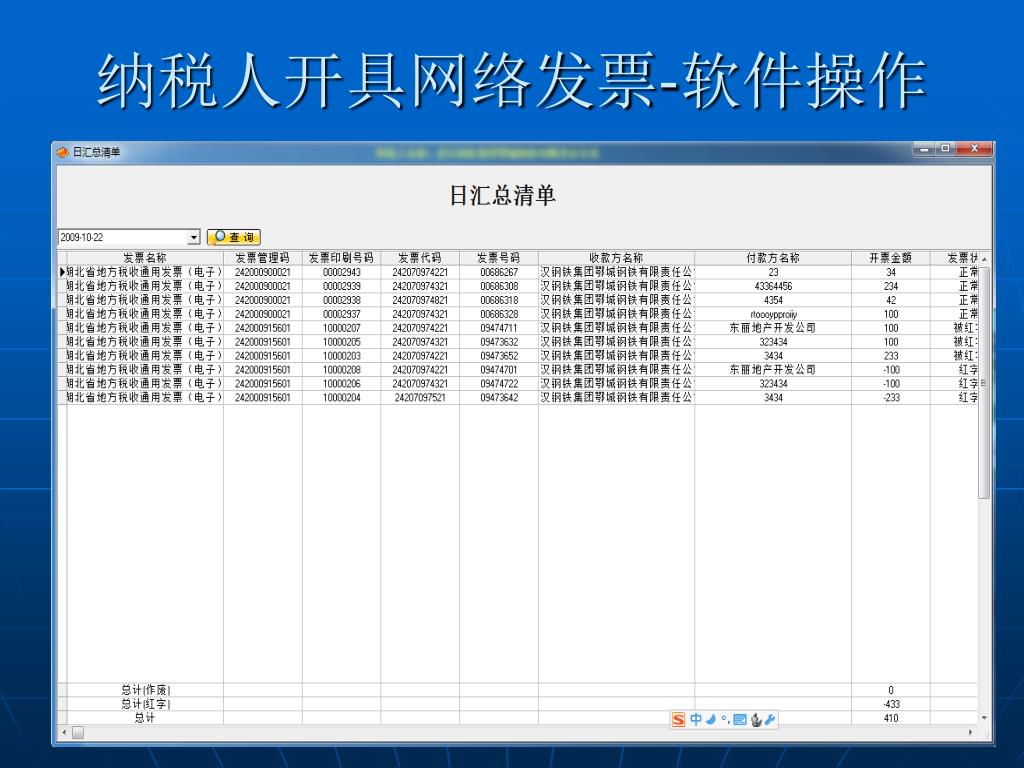
Task: Toggle the punctuation mode icon on input toolbar
Action: pyautogui.click(x=725, y=720)
